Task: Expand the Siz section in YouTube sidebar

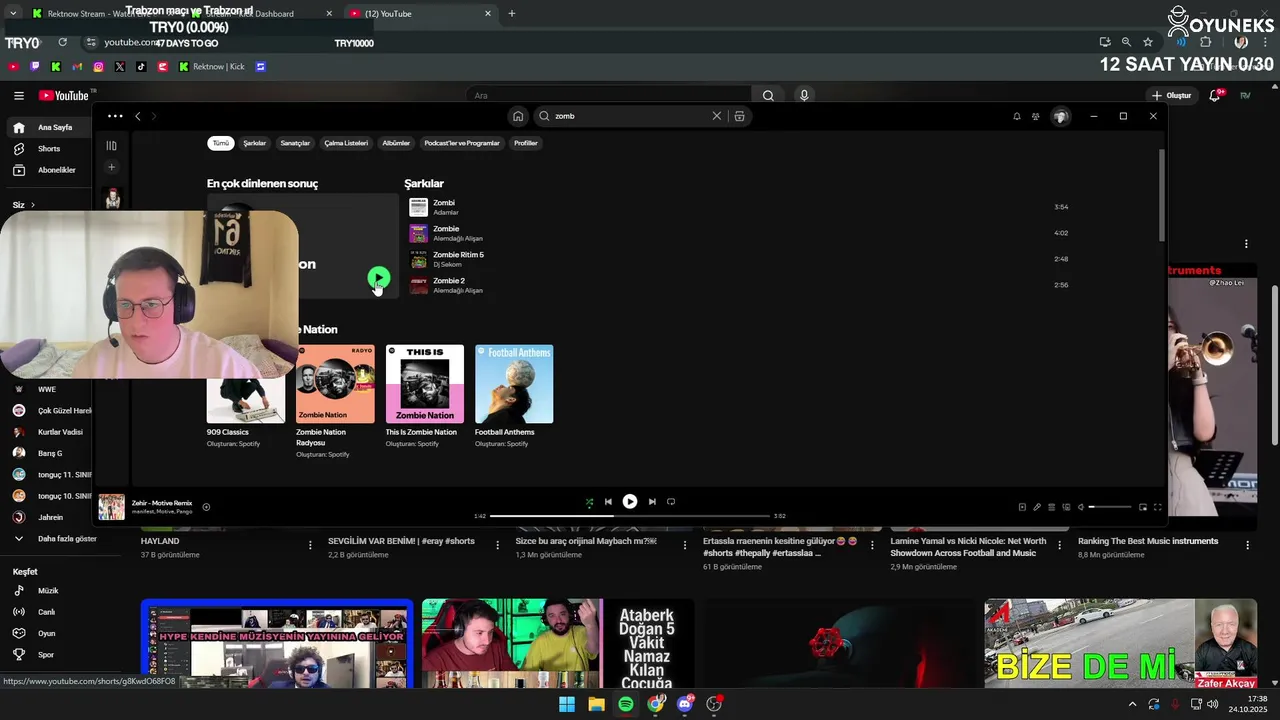Action: pyautogui.click(x=24, y=205)
